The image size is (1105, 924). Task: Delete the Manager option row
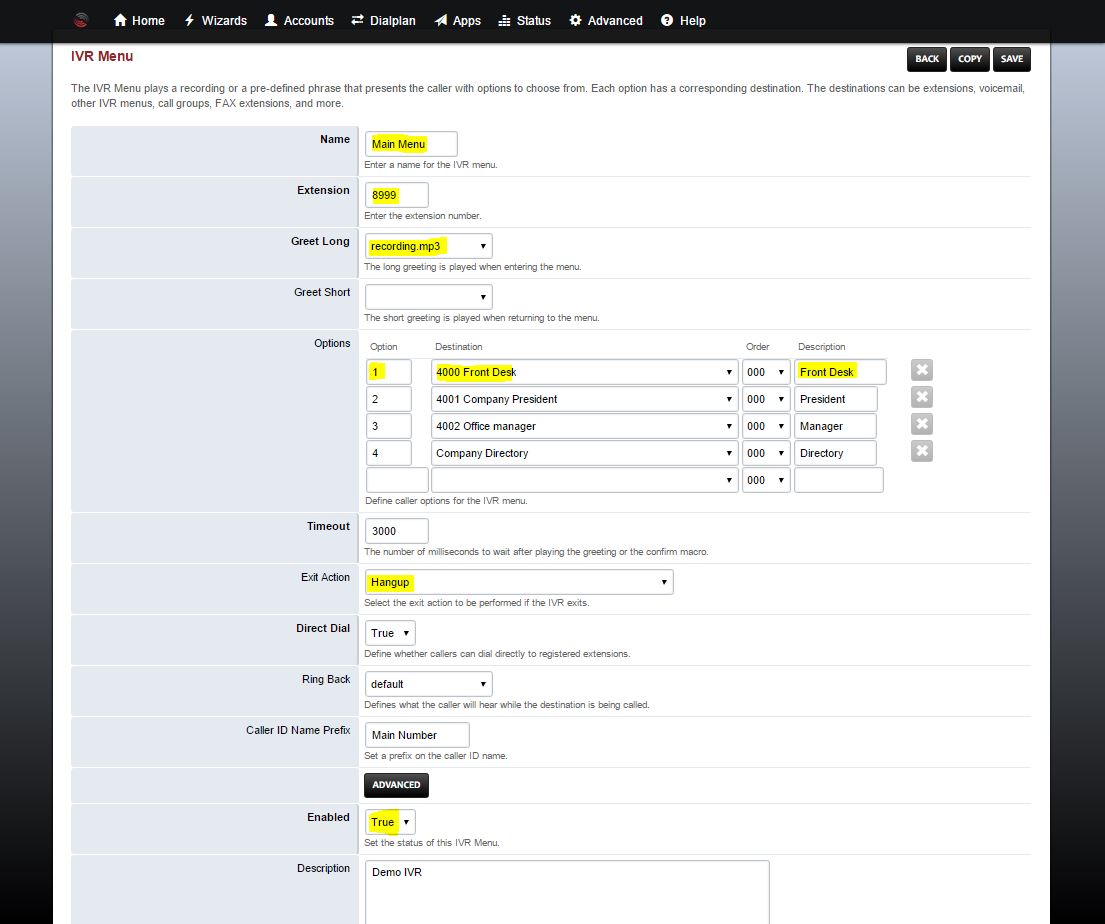921,424
